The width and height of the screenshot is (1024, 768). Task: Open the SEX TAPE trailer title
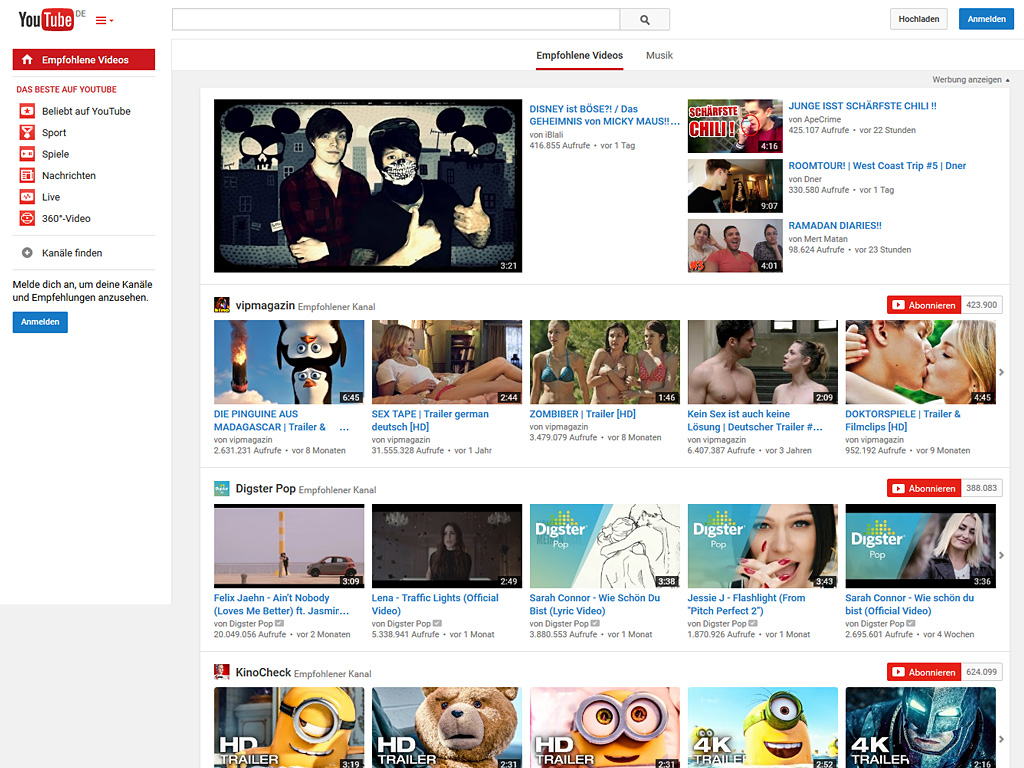pos(430,421)
